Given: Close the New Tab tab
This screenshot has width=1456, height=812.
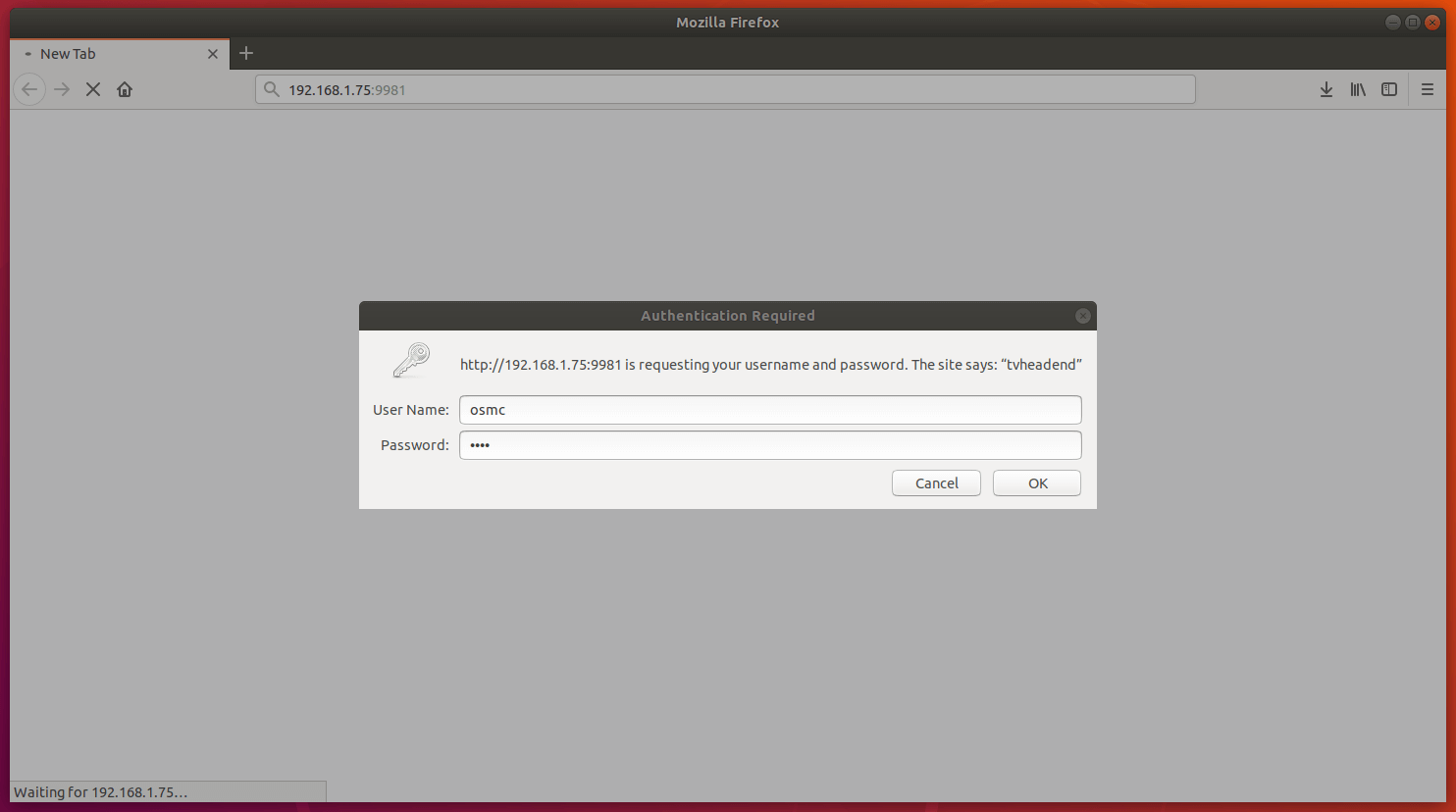Looking at the screenshot, I should click(x=213, y=54).
